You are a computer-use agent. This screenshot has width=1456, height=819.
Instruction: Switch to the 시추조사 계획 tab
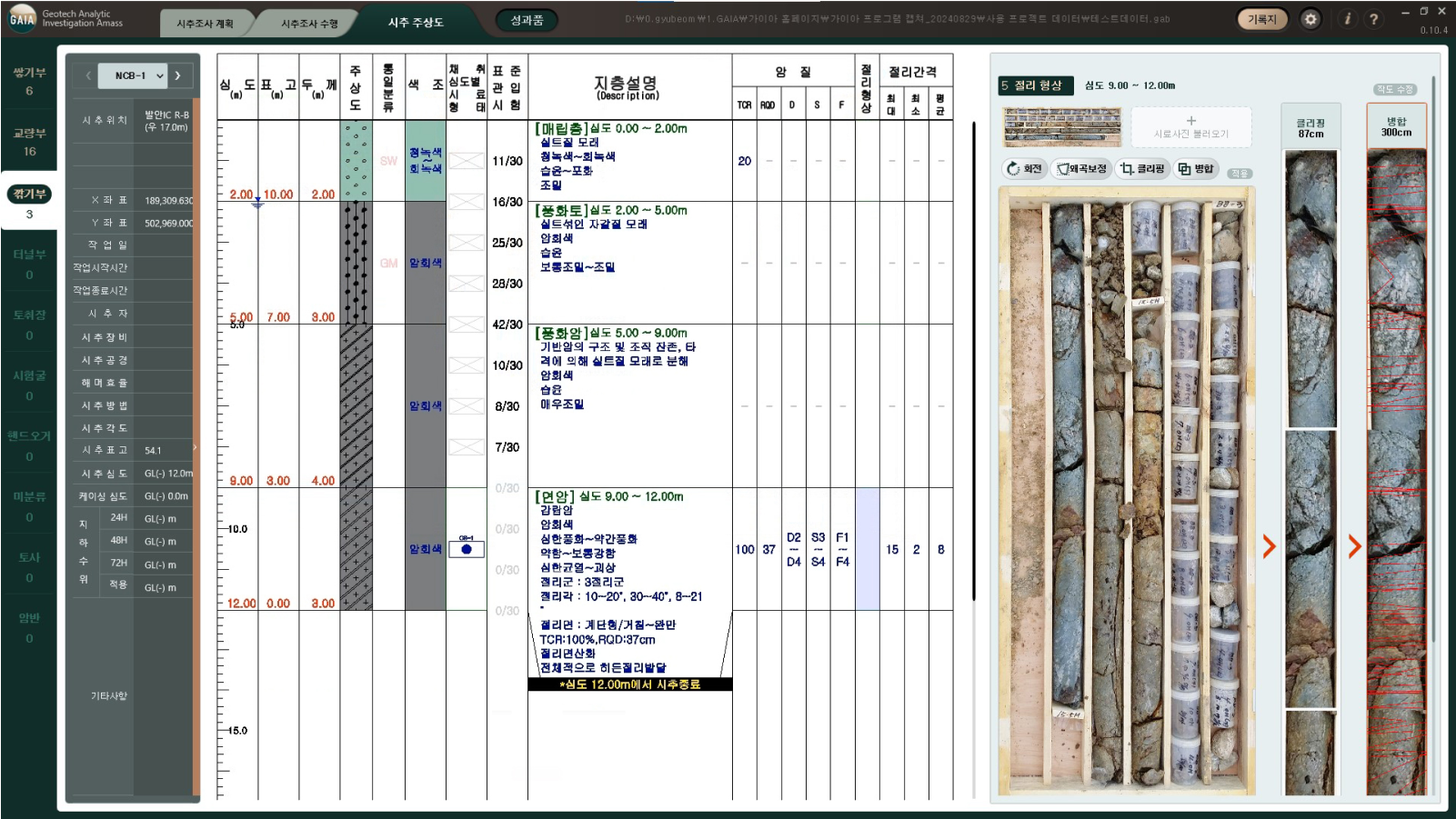(x=206, y=24)
